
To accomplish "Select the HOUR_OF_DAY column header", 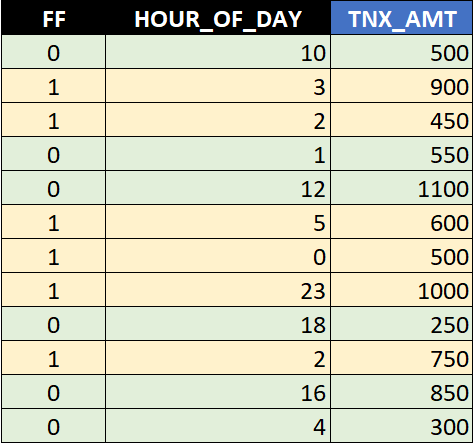I will (x=218, y=18).
